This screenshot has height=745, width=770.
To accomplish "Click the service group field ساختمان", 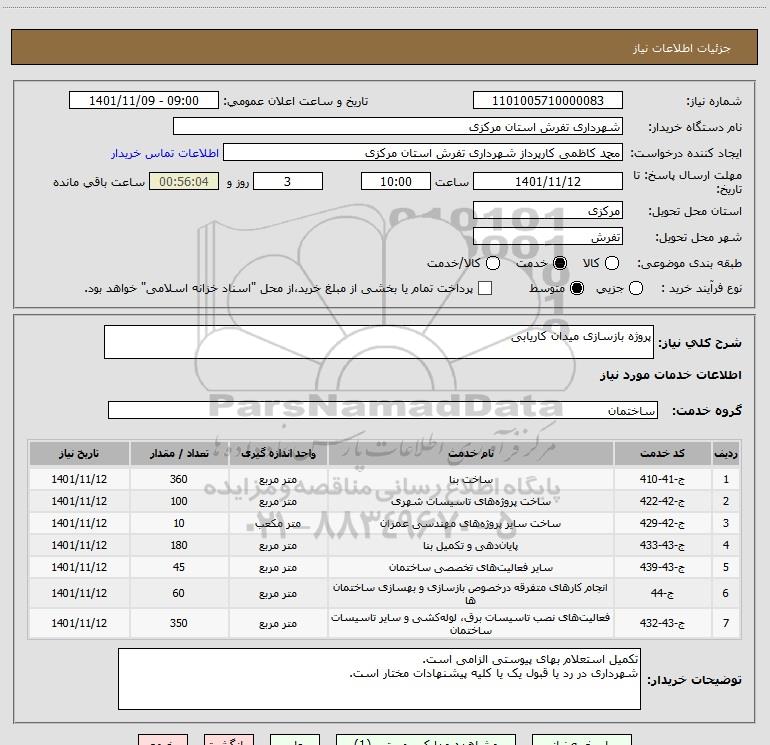I will pos(383,411).
